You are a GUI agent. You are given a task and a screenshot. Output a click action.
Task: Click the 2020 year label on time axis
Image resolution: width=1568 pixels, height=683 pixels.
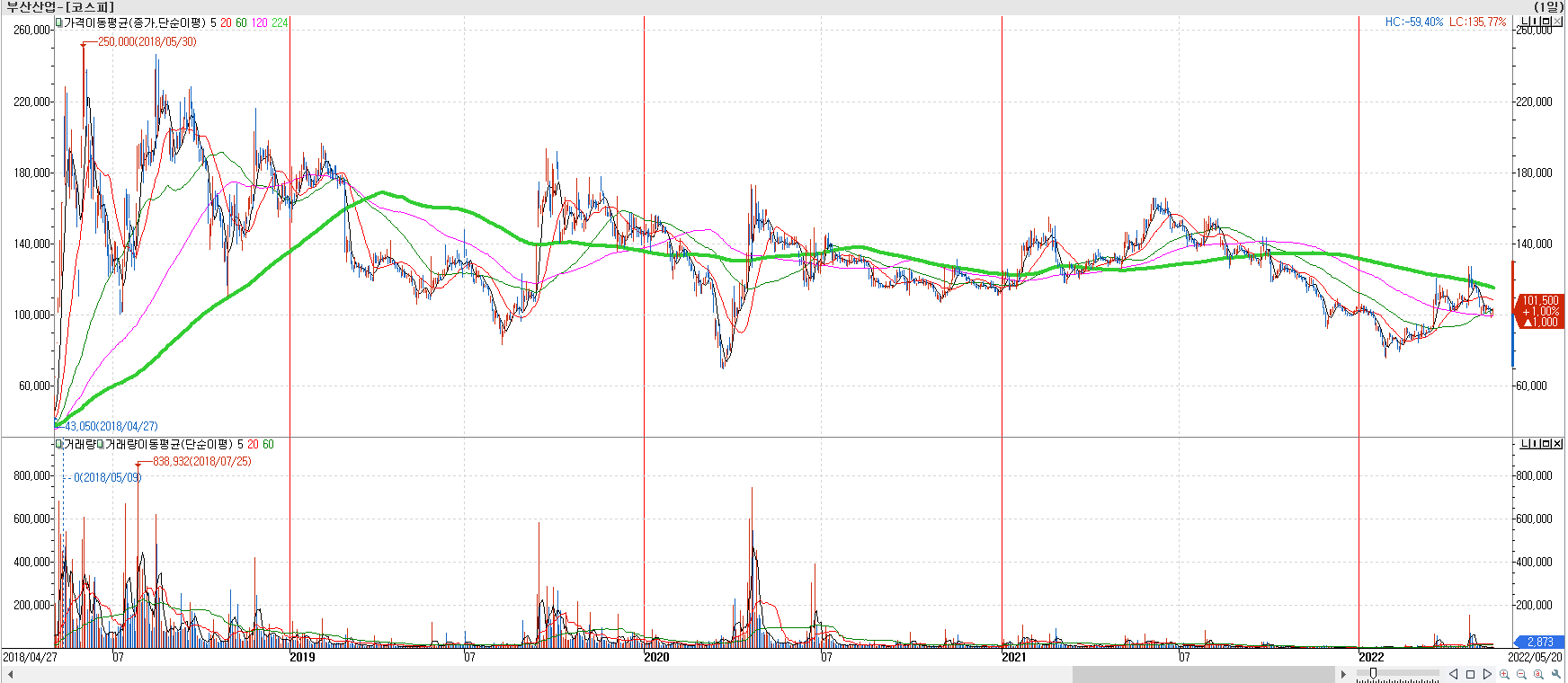coord(656,657)
